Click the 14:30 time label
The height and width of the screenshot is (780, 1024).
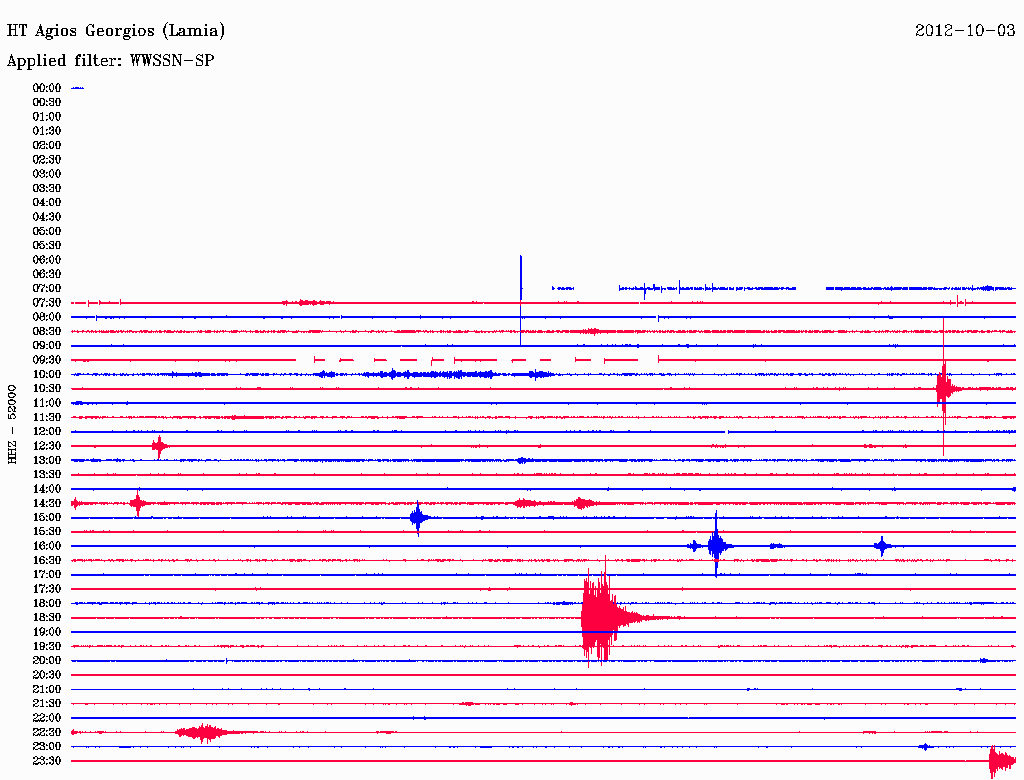tap(47, 503)
